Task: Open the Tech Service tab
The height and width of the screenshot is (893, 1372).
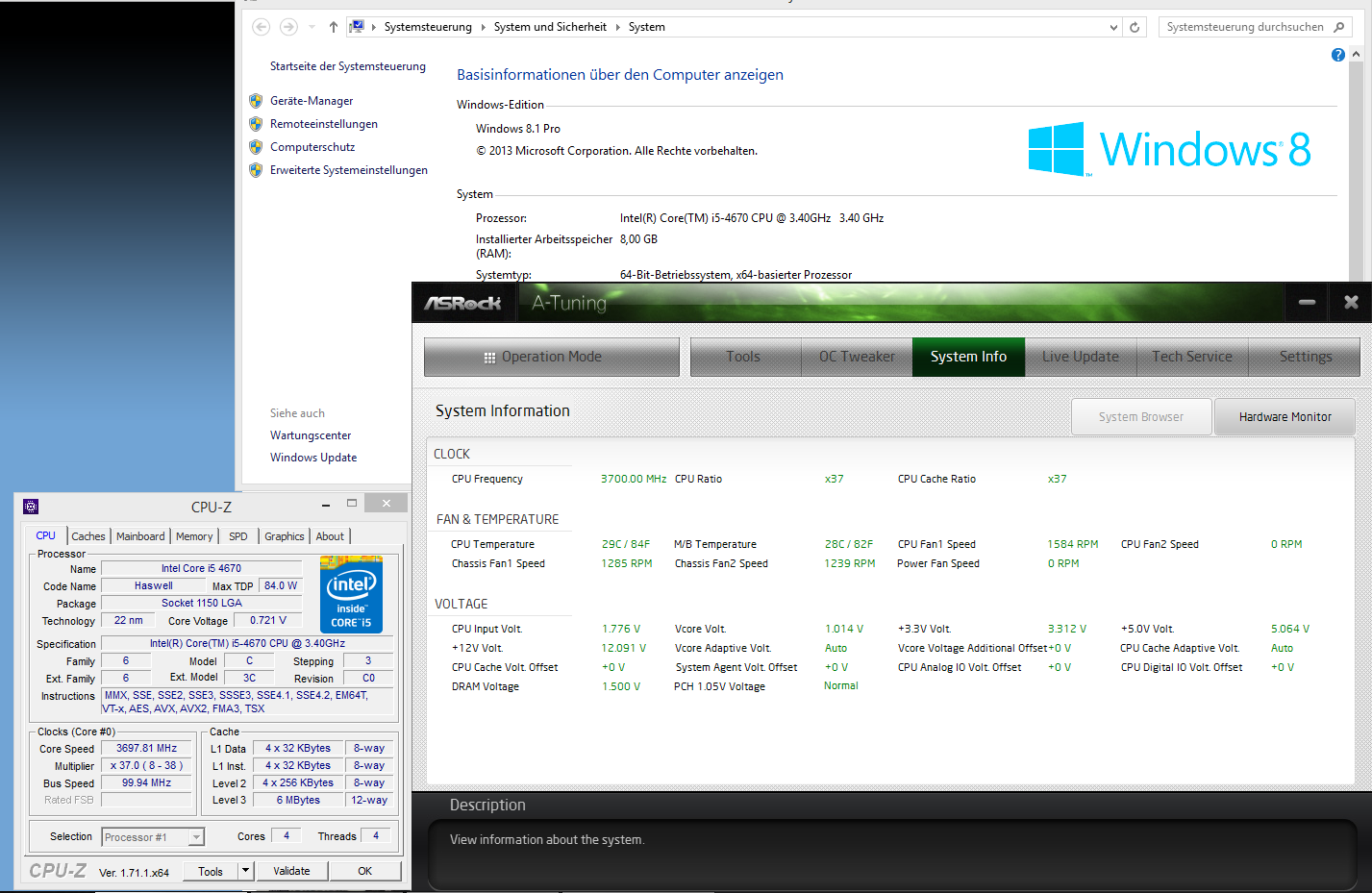Action: tap(1192, 357)
